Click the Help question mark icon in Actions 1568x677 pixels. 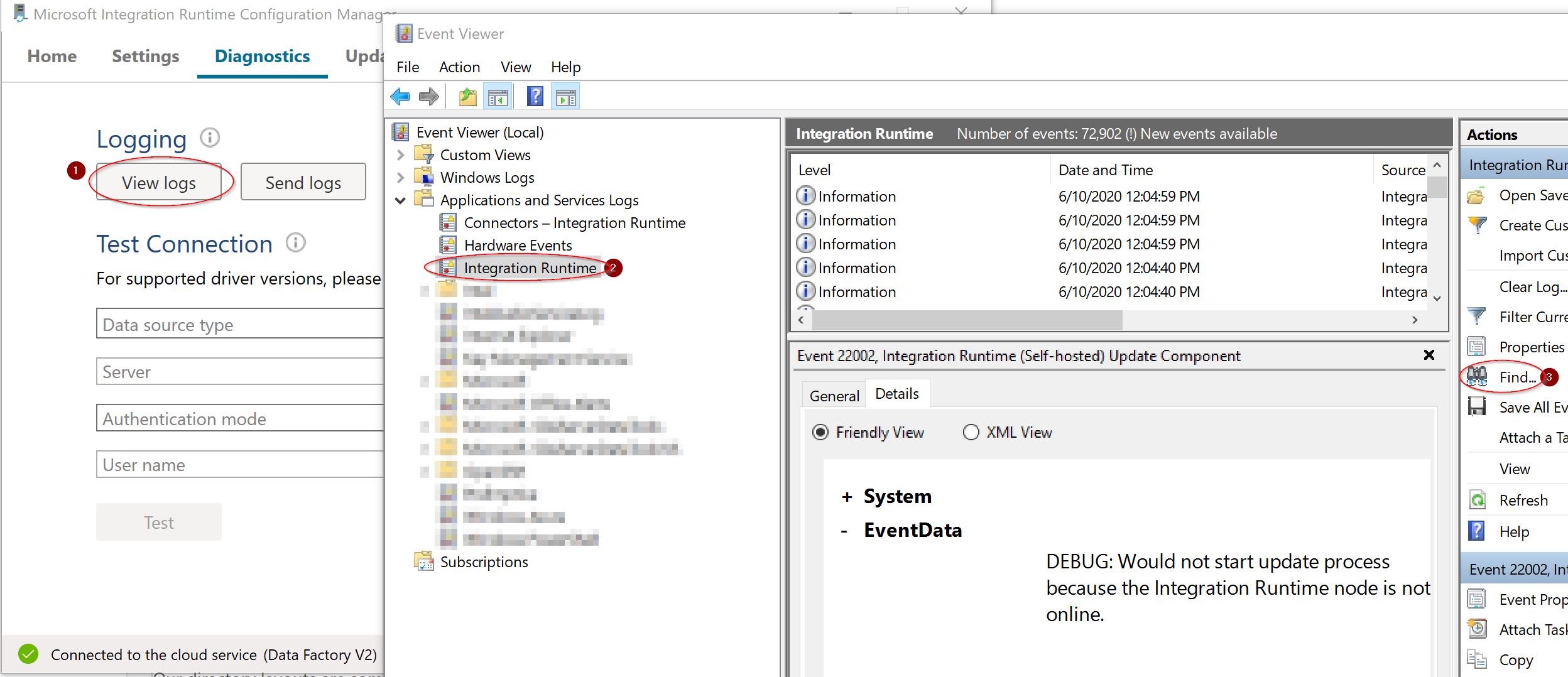(x=1477, y=531)
